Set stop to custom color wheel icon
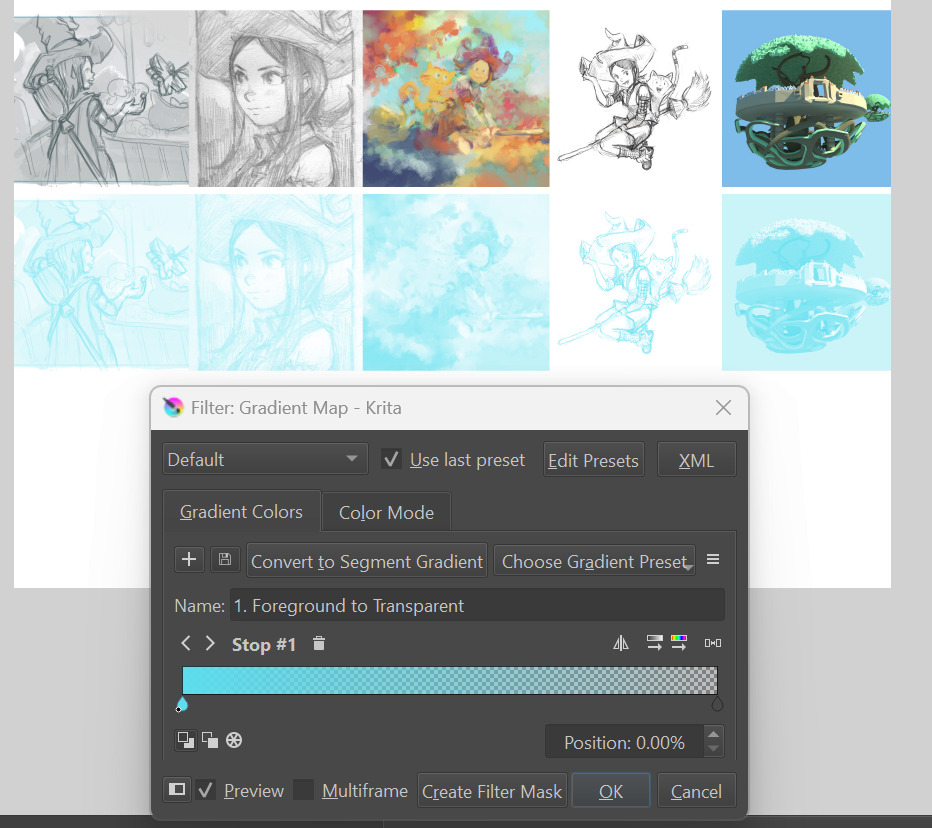Image resolution: width=932 pixels, height=828 pixels. click(x=234, y=740)
